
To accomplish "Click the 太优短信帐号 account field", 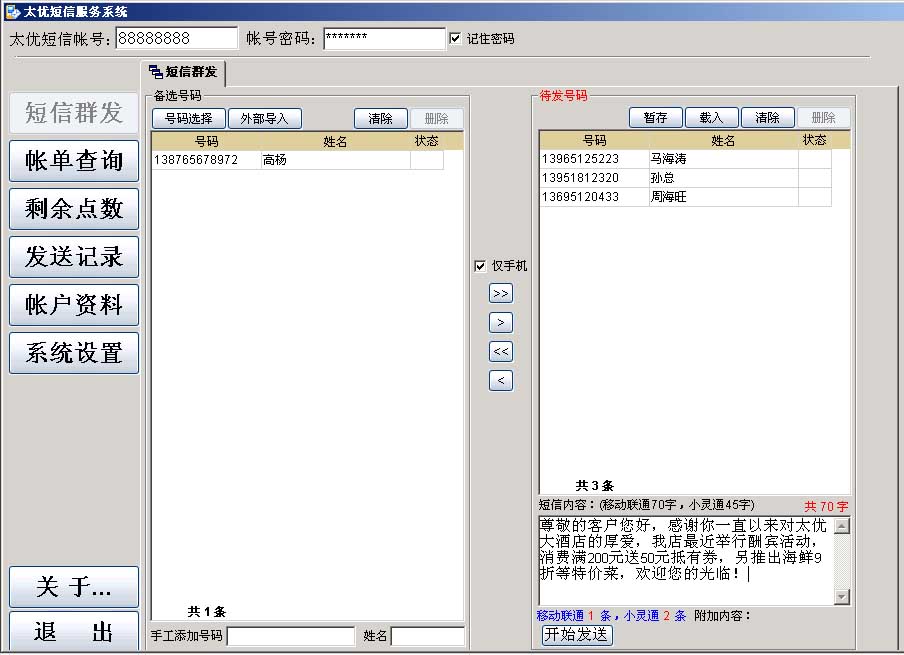I will 177,38.
